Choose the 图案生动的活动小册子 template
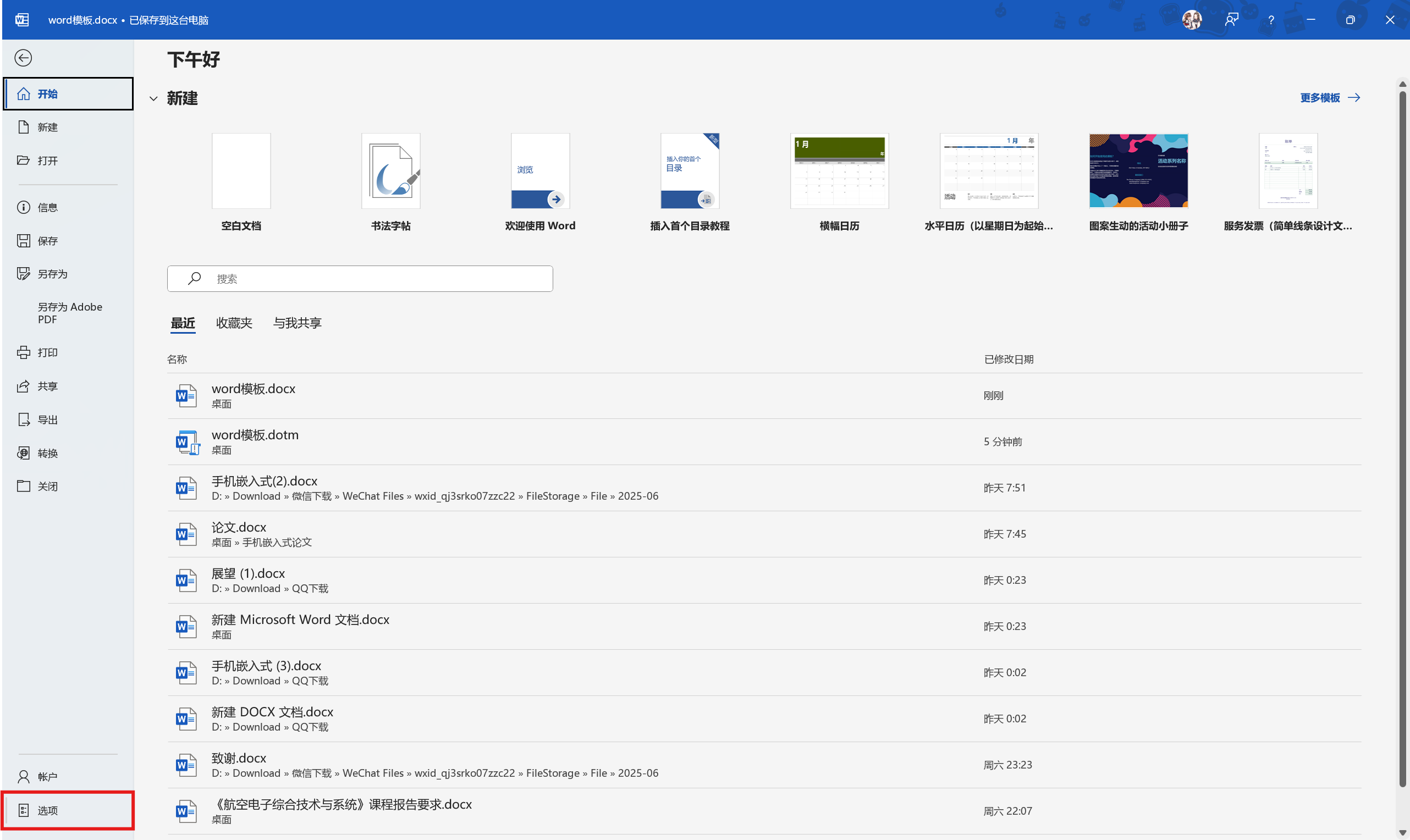 point(1138,183)
